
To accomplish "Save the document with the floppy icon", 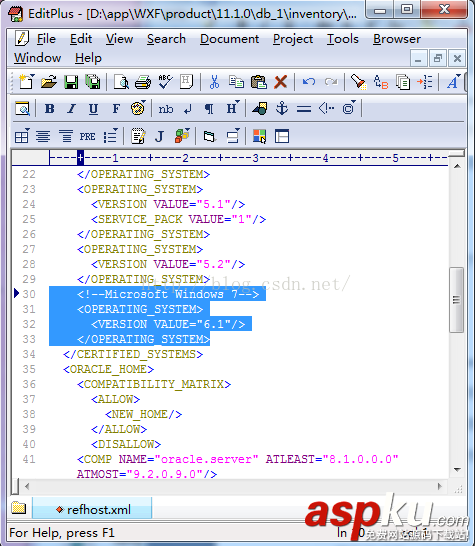I will (71, 82).
